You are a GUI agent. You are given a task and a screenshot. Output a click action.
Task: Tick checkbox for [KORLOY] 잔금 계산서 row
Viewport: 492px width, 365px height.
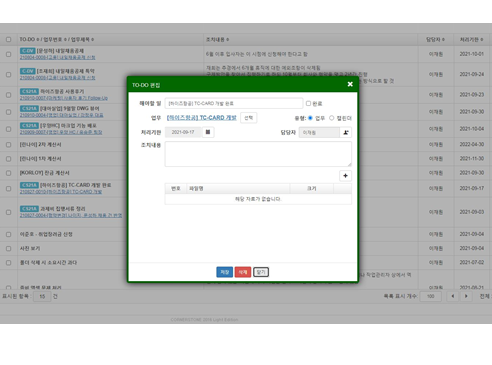point(9,173)
